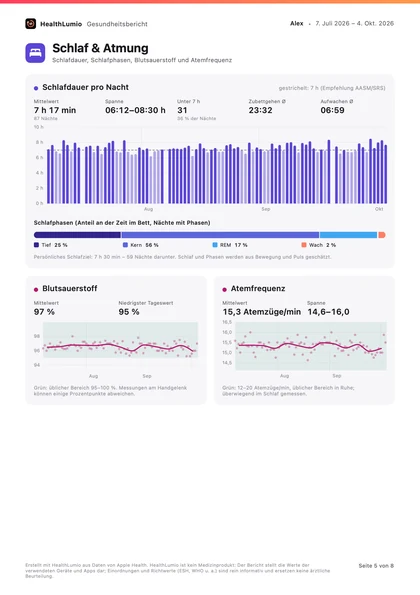420x595 pixels.
Task: Click the Kern 56 % legend text
Action: pyautogui.click(x=145, y=245)
